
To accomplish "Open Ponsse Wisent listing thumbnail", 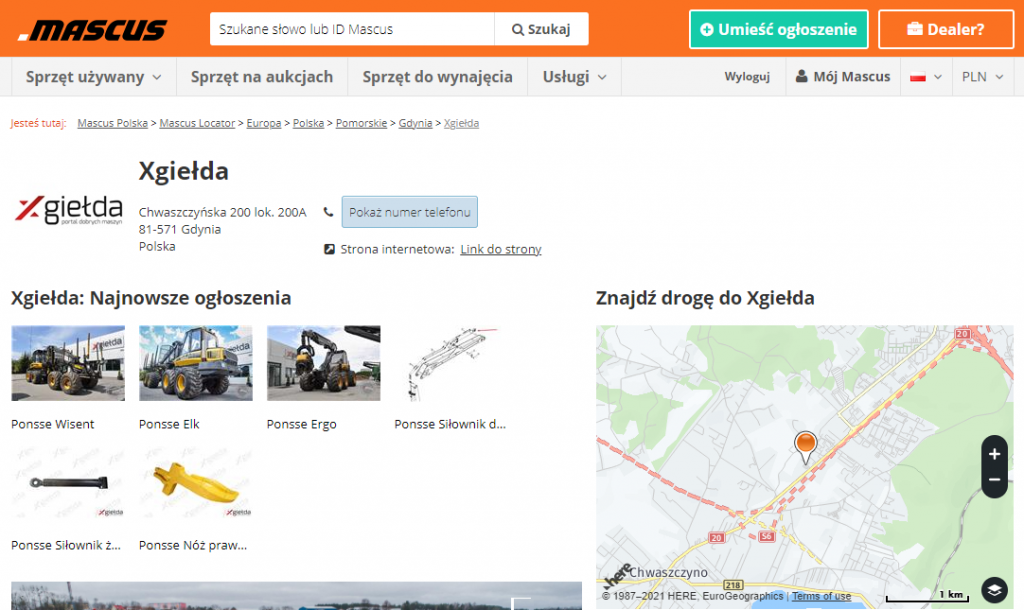I will (68, 363).
